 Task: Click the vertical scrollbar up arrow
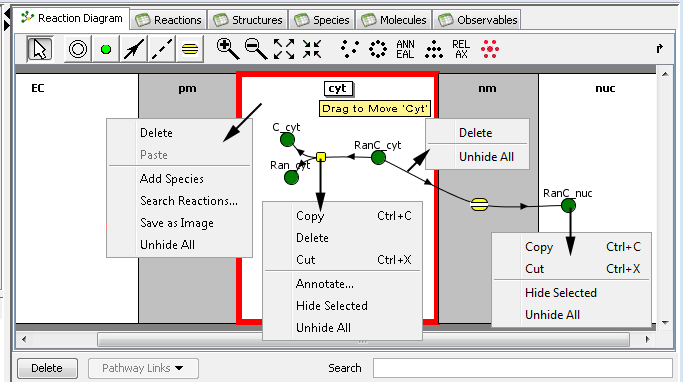(x=665, y=74)
